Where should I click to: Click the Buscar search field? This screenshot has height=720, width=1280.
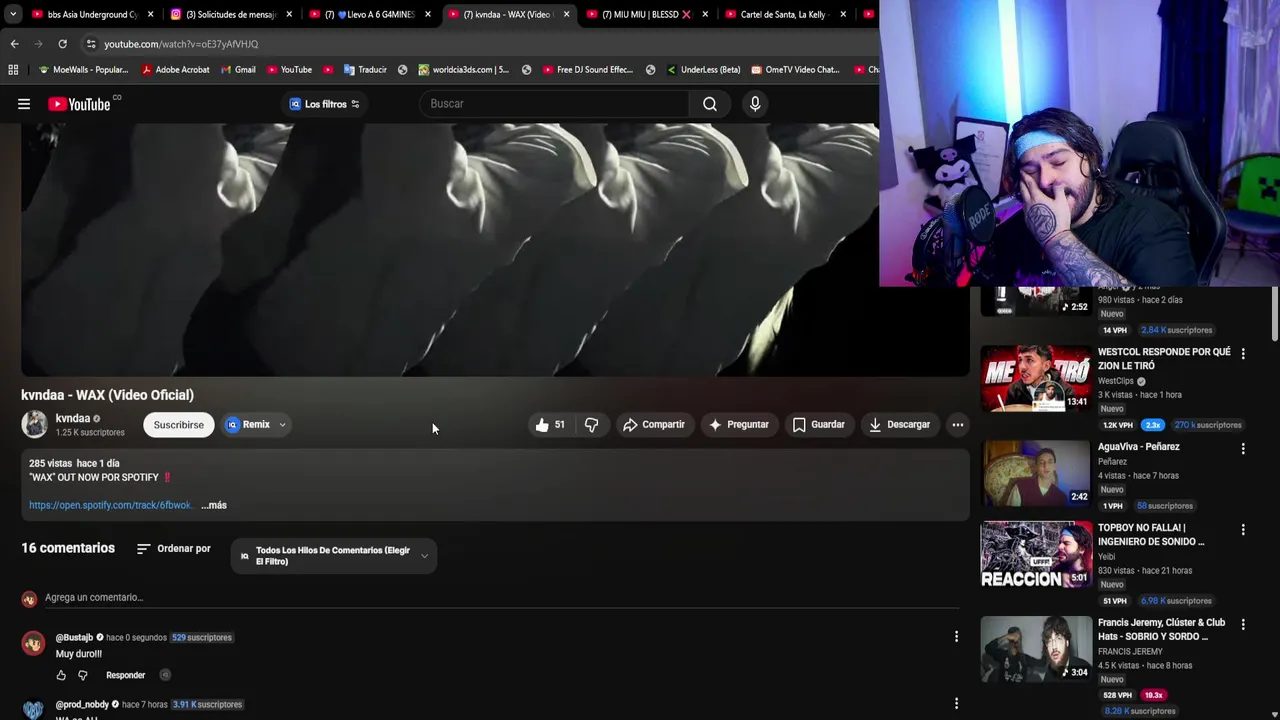point(554,104)
